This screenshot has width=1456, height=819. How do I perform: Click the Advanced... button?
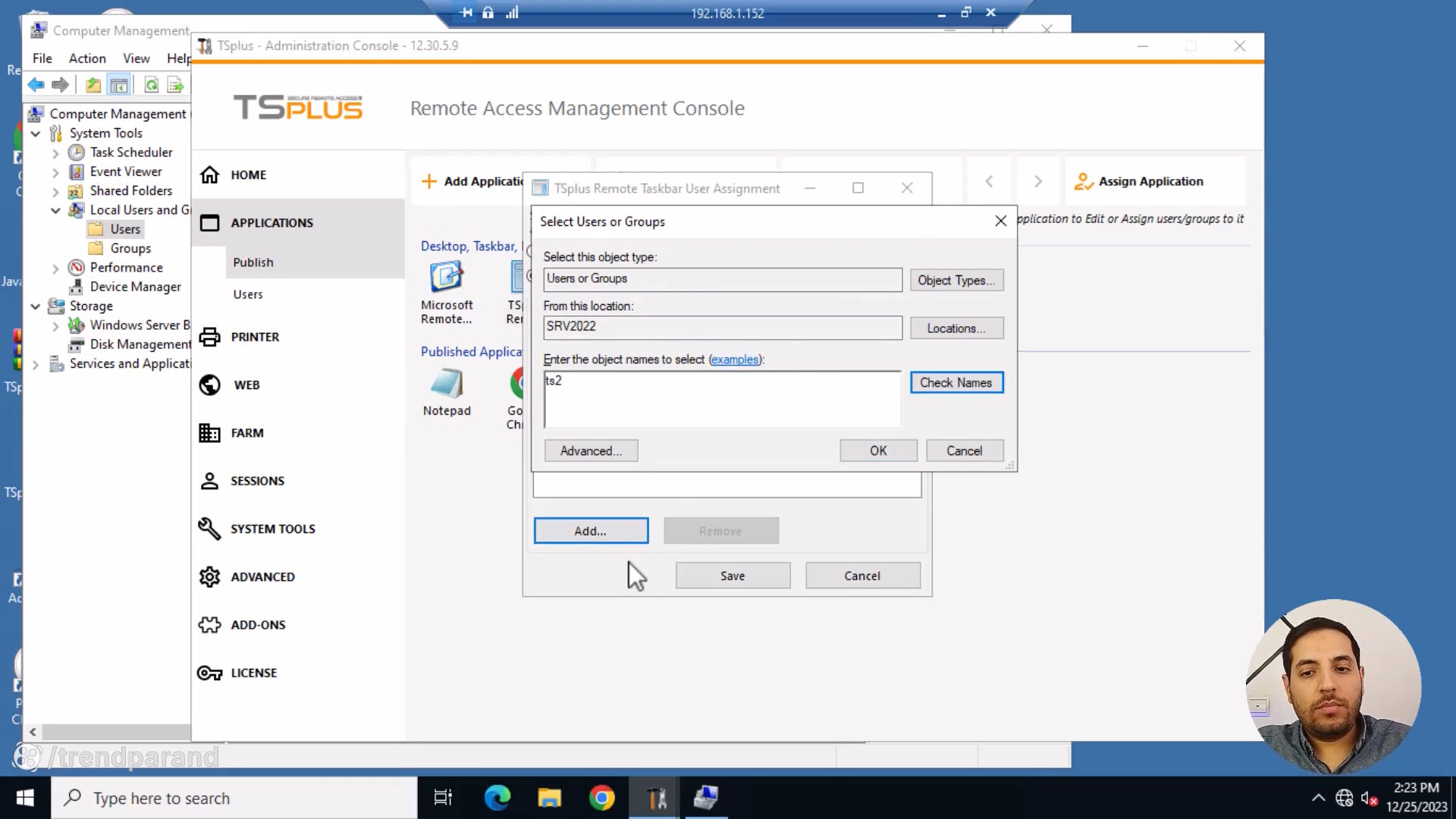591,450
